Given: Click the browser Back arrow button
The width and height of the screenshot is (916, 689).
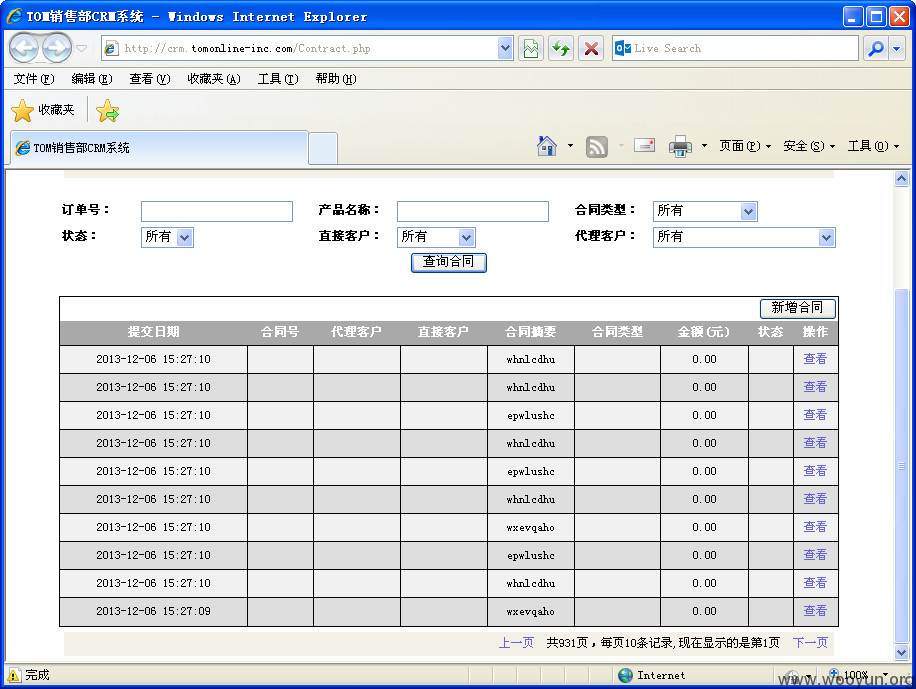Looking at the screenshot, I should click(x=24, y=48).
